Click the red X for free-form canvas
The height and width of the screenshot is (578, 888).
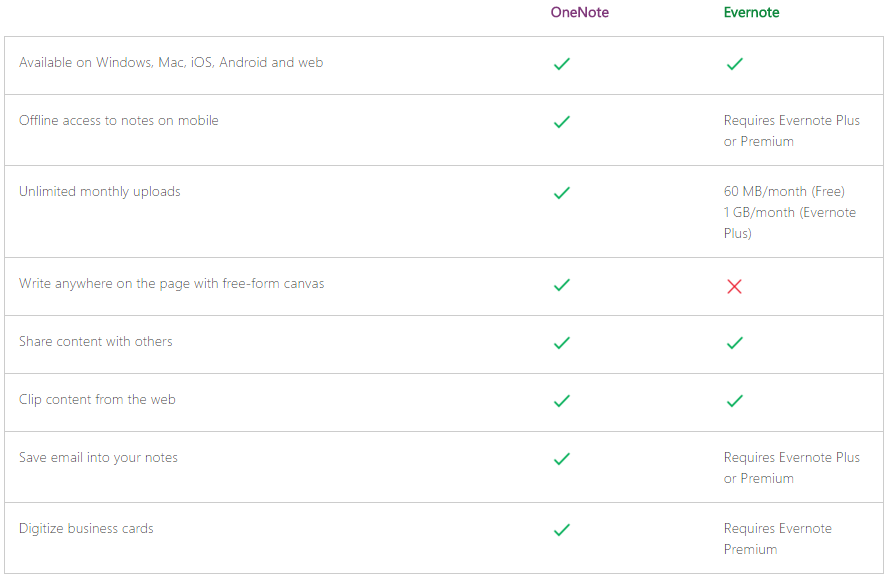pos(735,286)
